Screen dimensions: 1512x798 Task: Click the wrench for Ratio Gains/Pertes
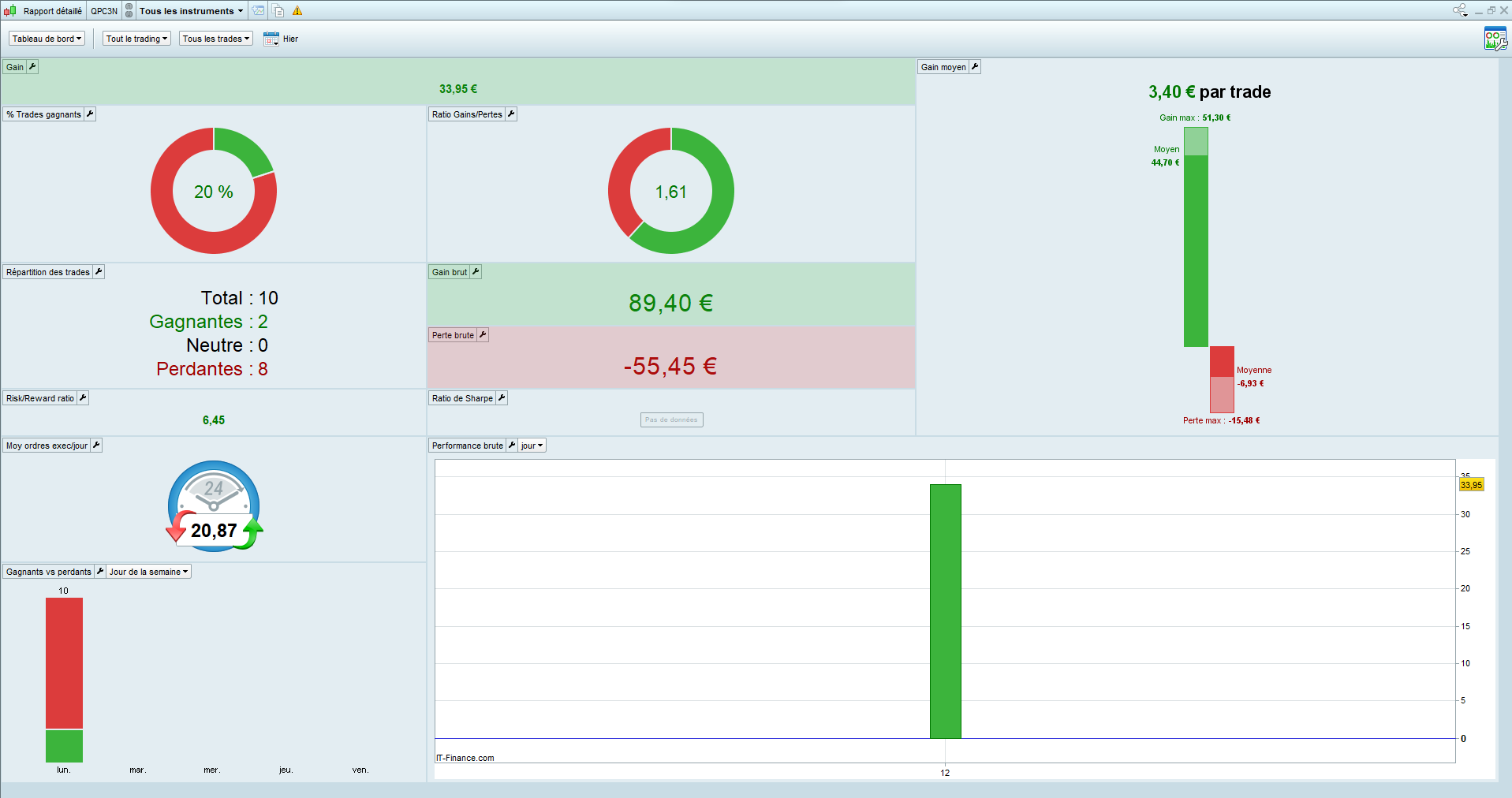pos(511,114)
